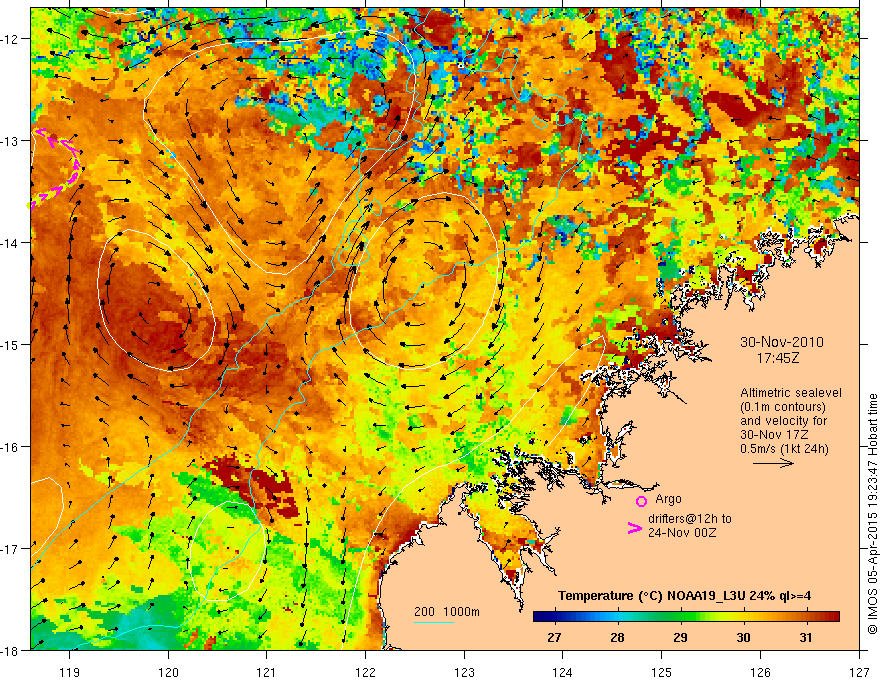Click the 28 value on the color bar

(x=617, y=638)
